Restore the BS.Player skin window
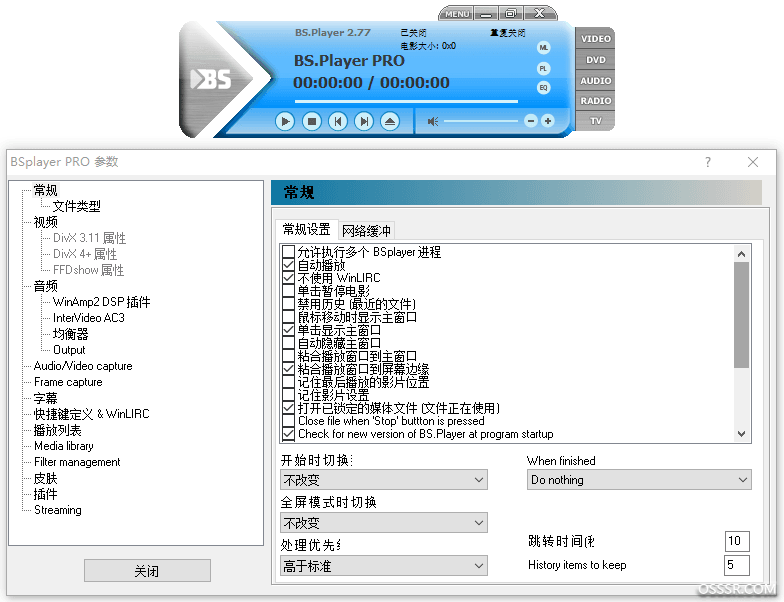The image size is (784, 602). (510, 14)
